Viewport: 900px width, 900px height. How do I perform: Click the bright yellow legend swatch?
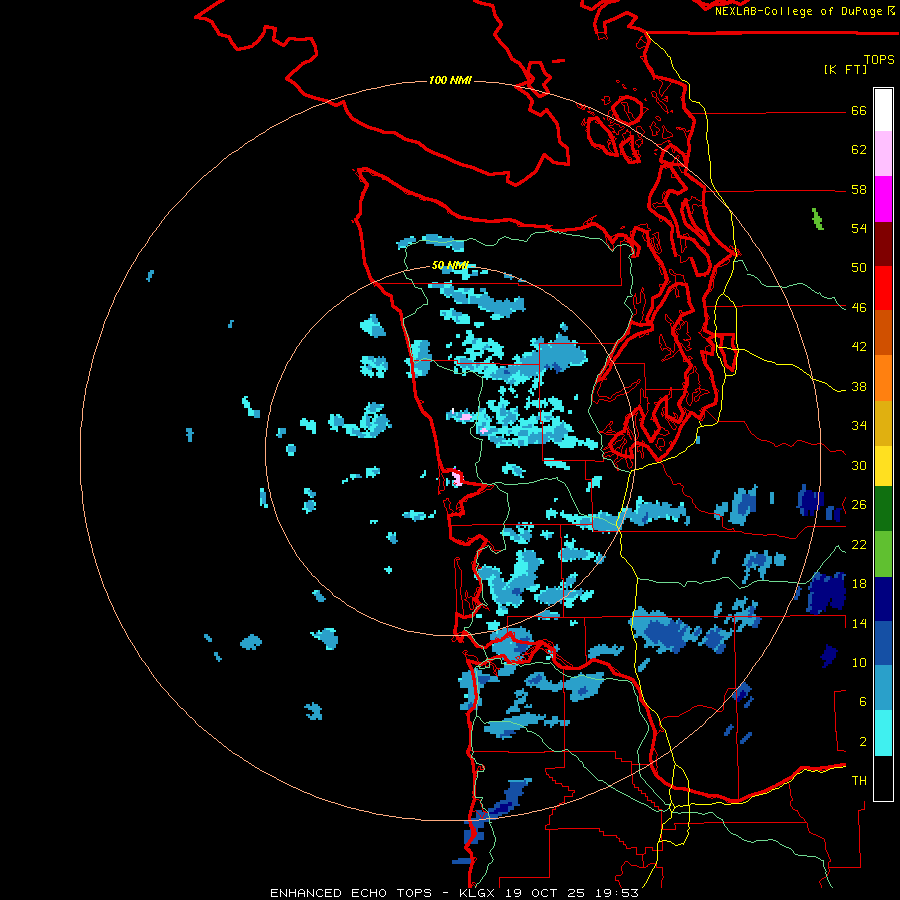point(883,466)
